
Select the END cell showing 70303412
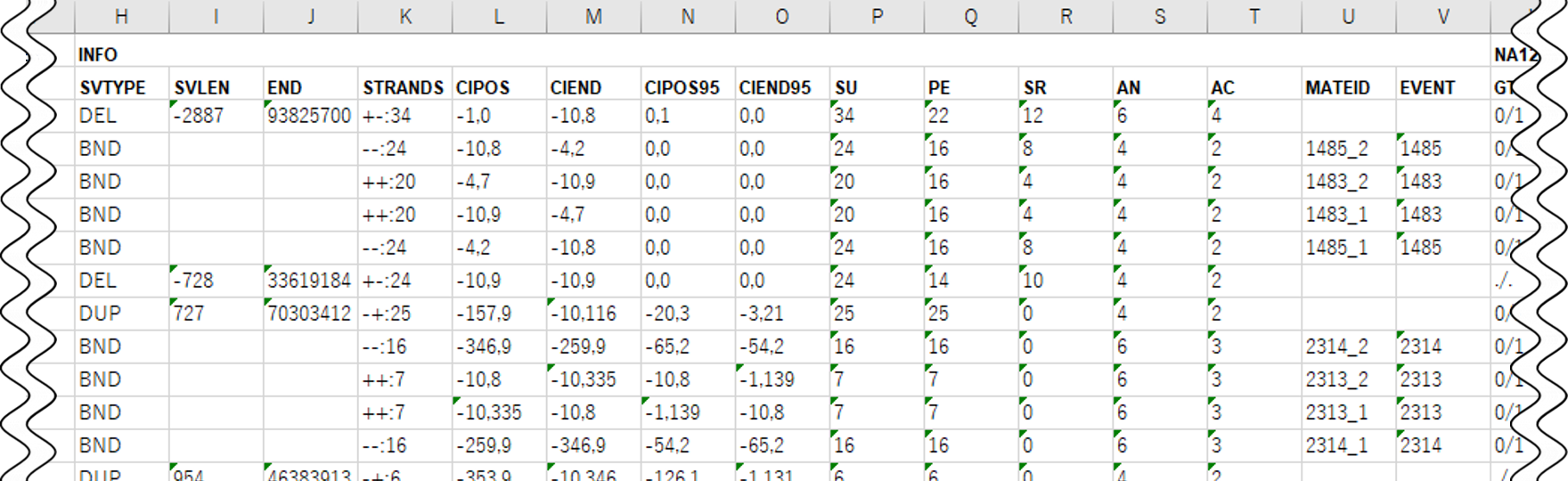[x=310, y=314]
